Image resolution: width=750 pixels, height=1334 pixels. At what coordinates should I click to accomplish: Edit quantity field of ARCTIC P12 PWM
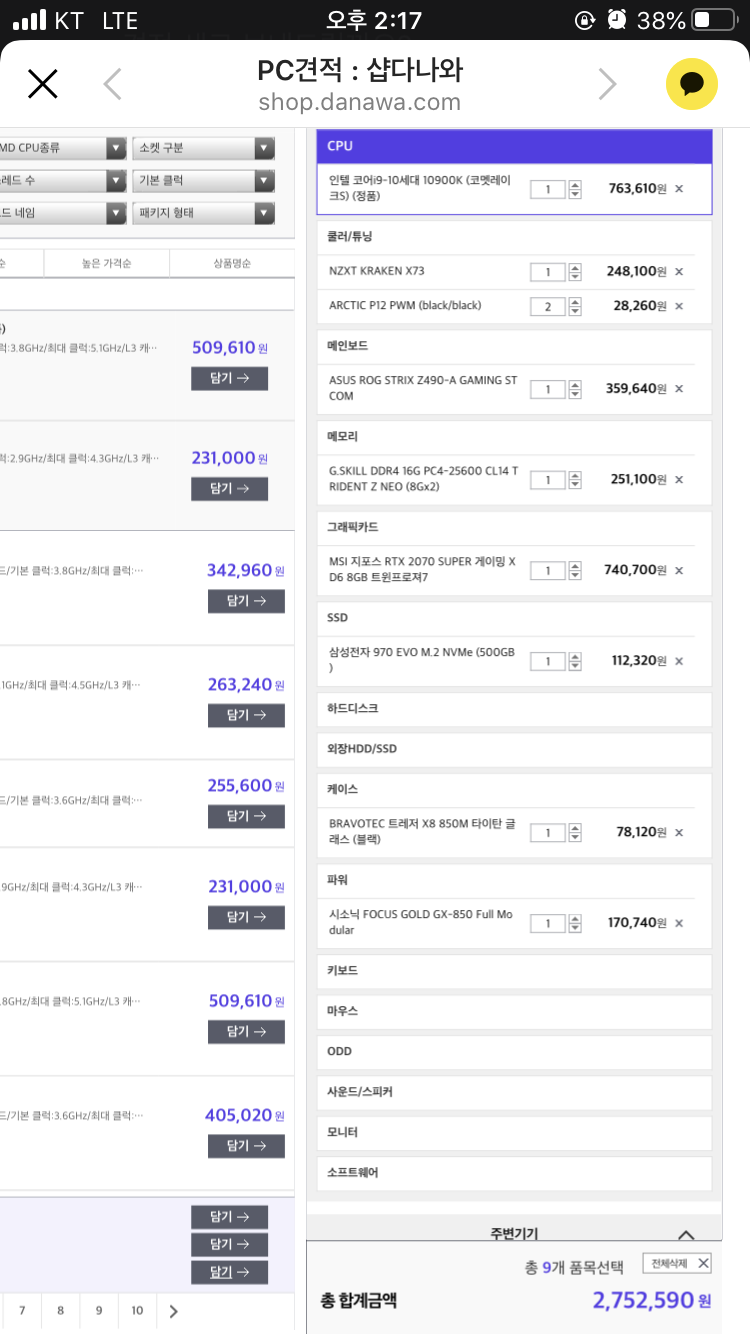point(548,306)
